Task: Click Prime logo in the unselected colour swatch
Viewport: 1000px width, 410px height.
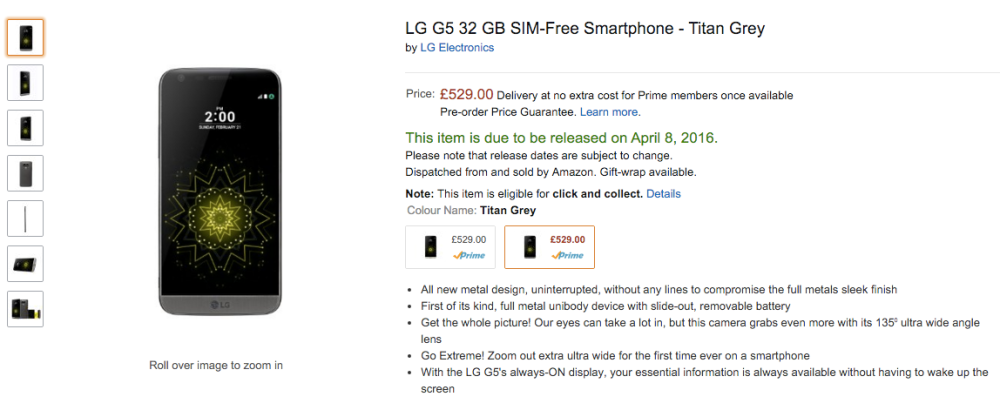Action: point(469,256)
